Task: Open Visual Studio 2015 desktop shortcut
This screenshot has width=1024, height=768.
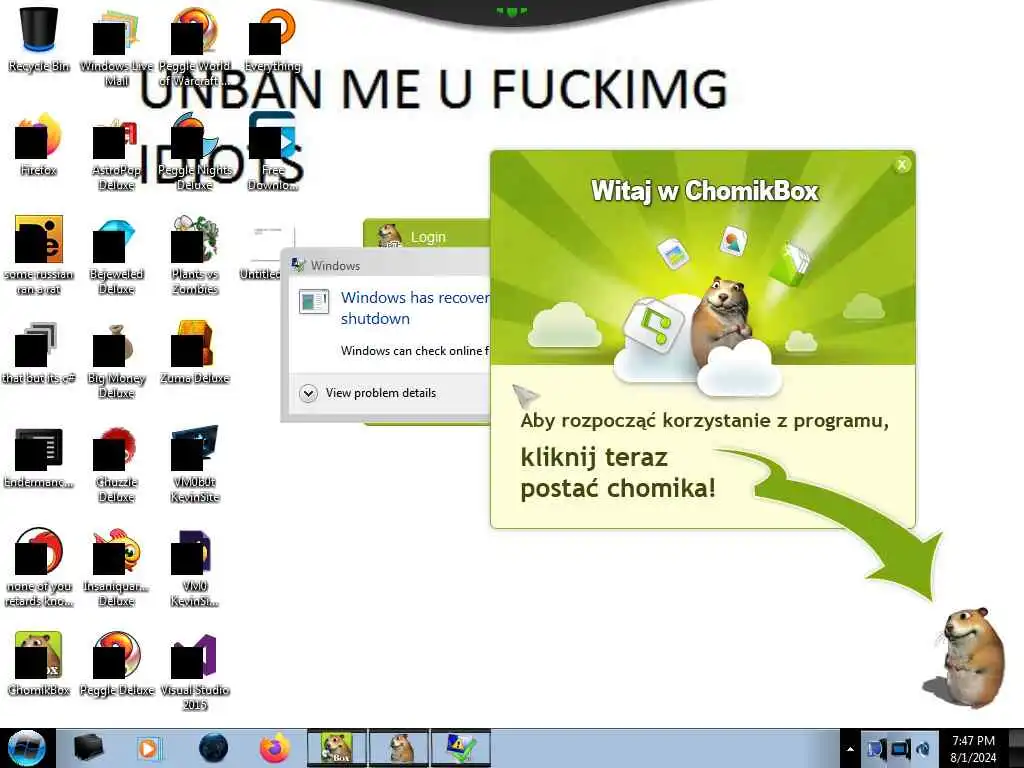Action: pyautogui.click(x=195, y=671)
